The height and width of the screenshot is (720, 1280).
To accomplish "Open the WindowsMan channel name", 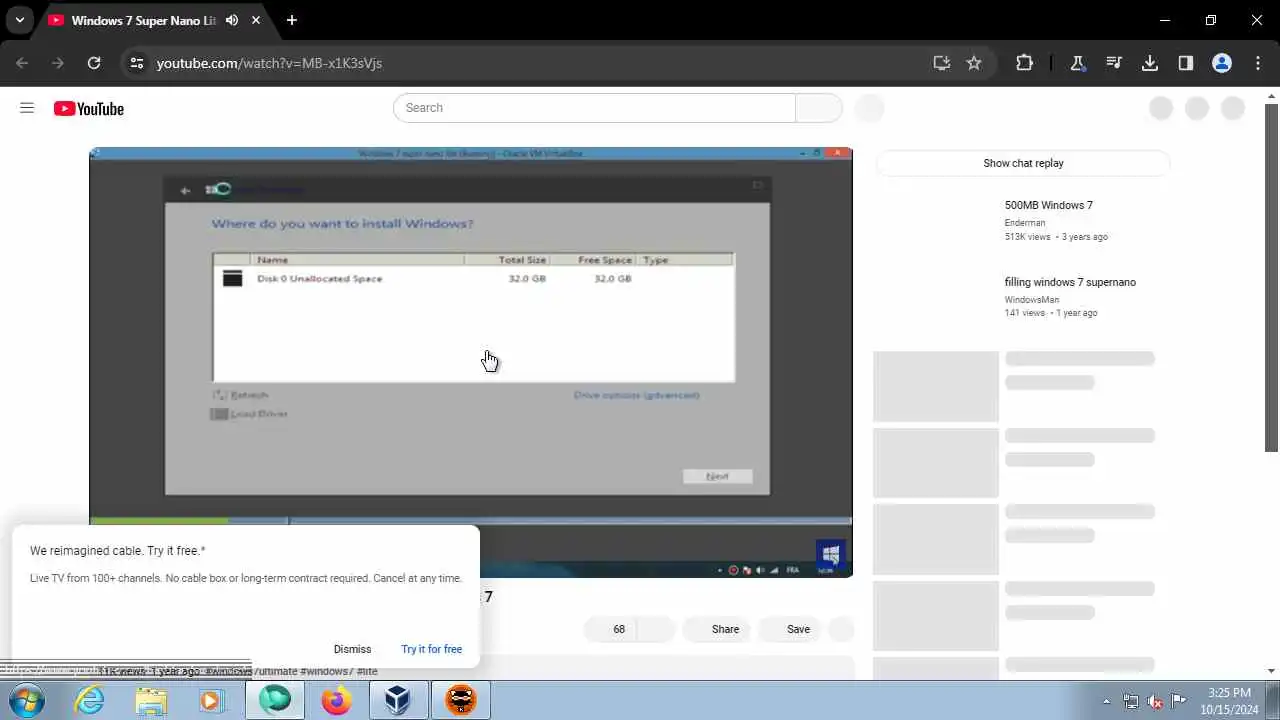I will tap(1031, 300).
